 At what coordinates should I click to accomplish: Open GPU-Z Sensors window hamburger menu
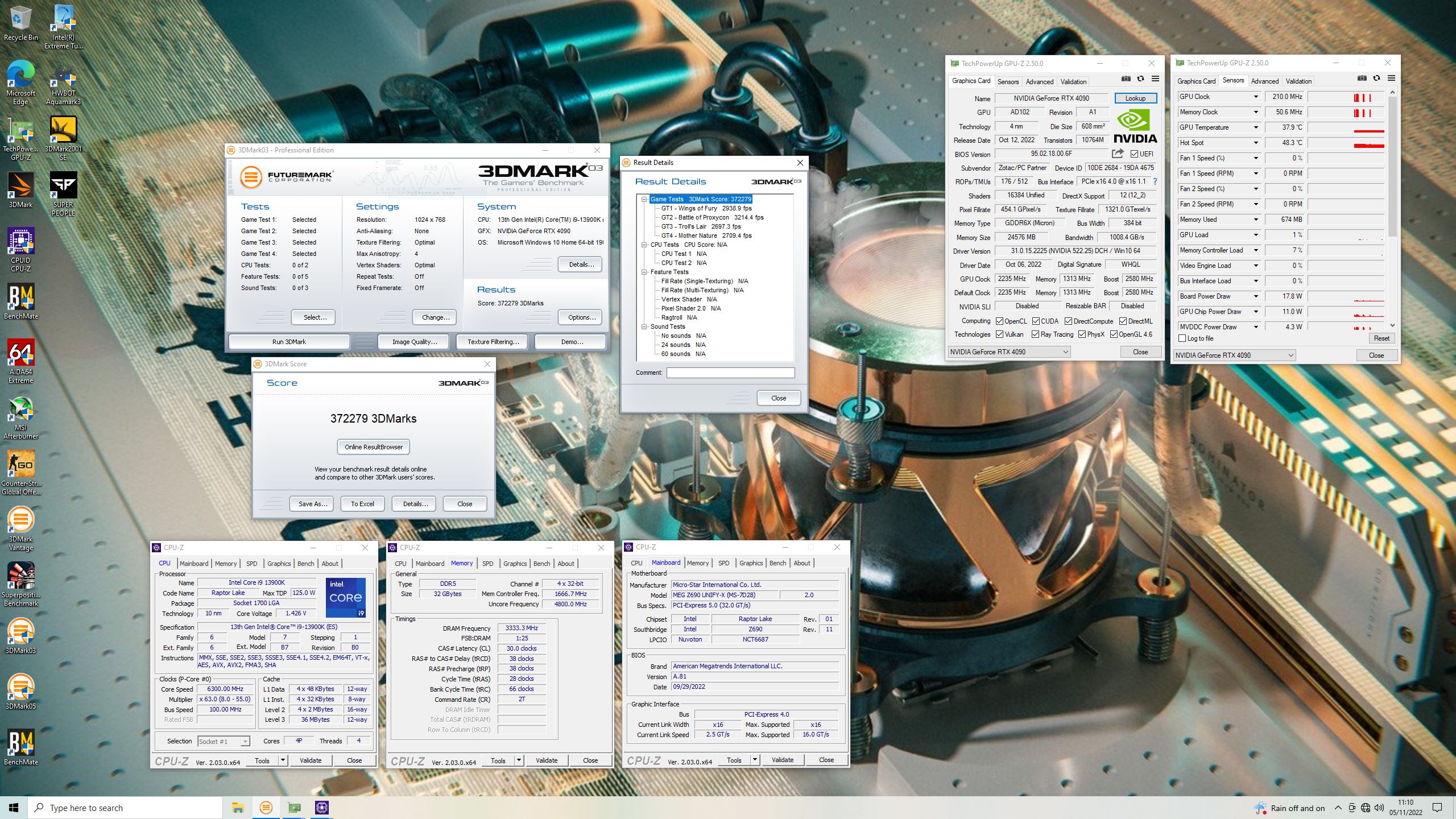pos(1391,78)
